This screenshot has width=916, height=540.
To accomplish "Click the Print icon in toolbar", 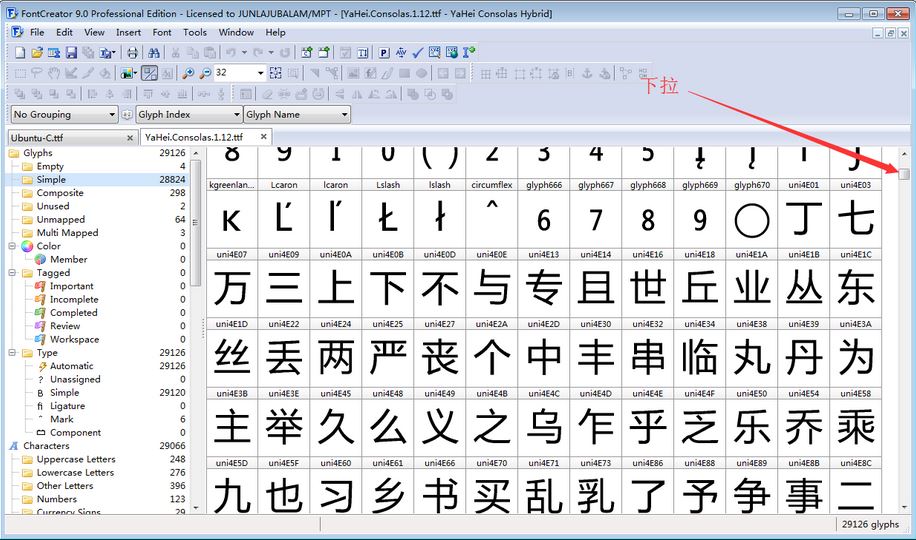I will pyautogui.click(x=132, y=53).
